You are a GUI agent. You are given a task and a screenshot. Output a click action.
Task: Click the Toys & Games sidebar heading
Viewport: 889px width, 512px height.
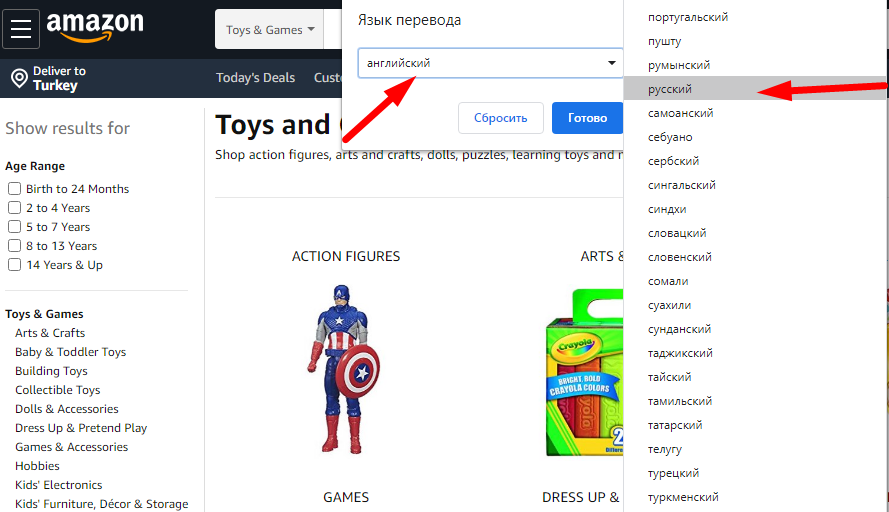pyautogui.click(x=44, y=314)
